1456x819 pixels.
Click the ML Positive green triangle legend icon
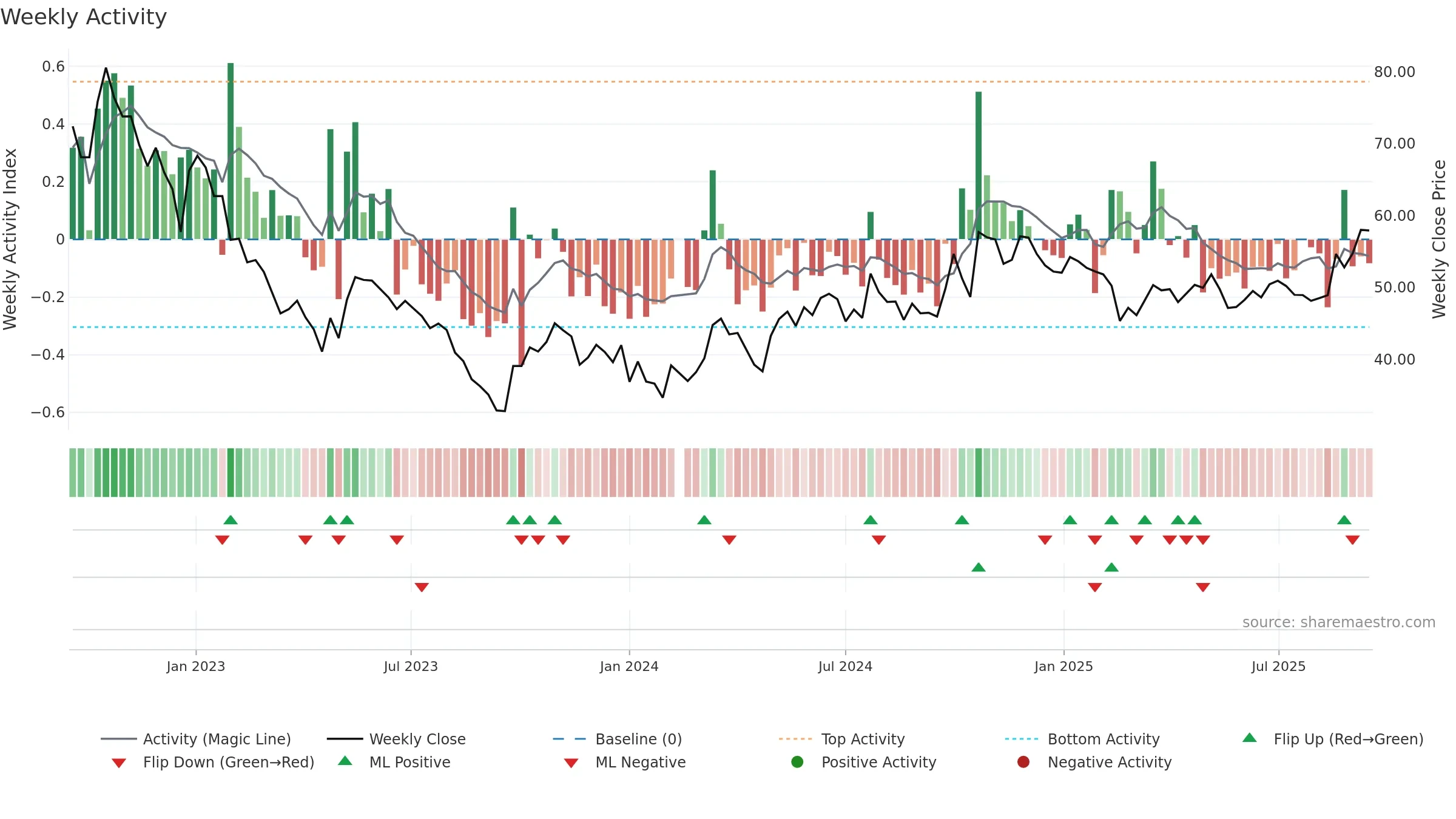point(345,761)
